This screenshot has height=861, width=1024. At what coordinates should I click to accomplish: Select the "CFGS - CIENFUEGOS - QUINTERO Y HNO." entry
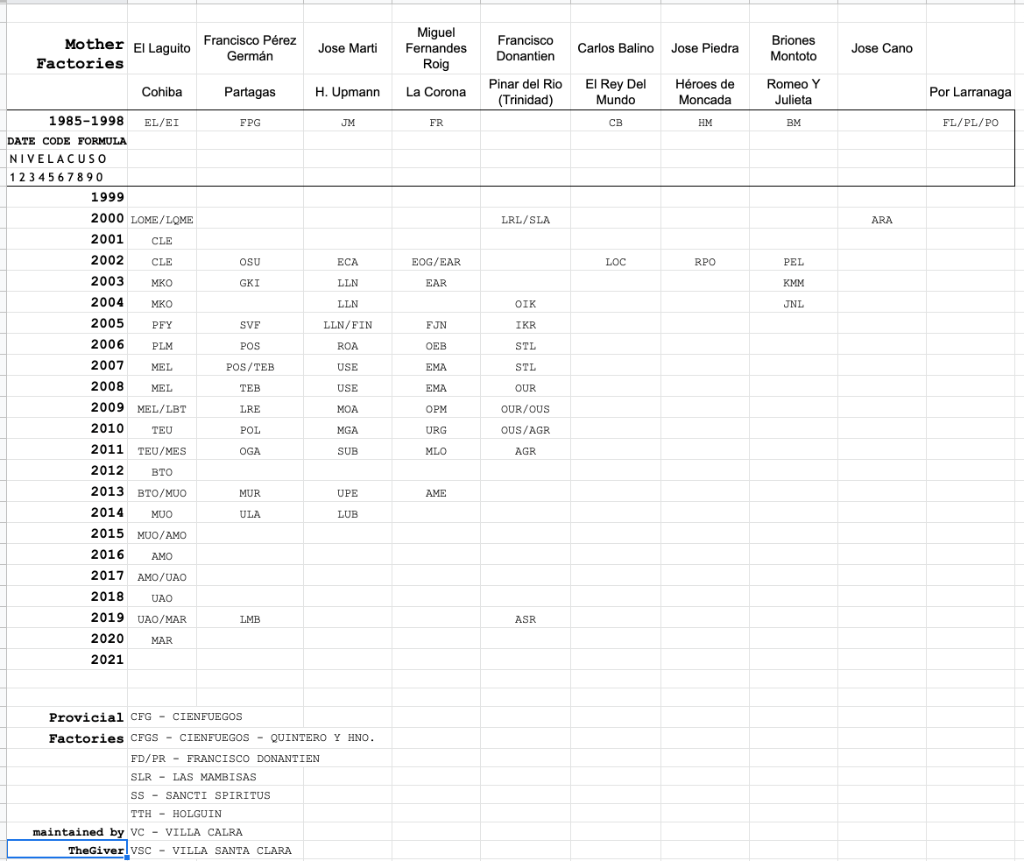pyautogui.click(x=252, y=738)
